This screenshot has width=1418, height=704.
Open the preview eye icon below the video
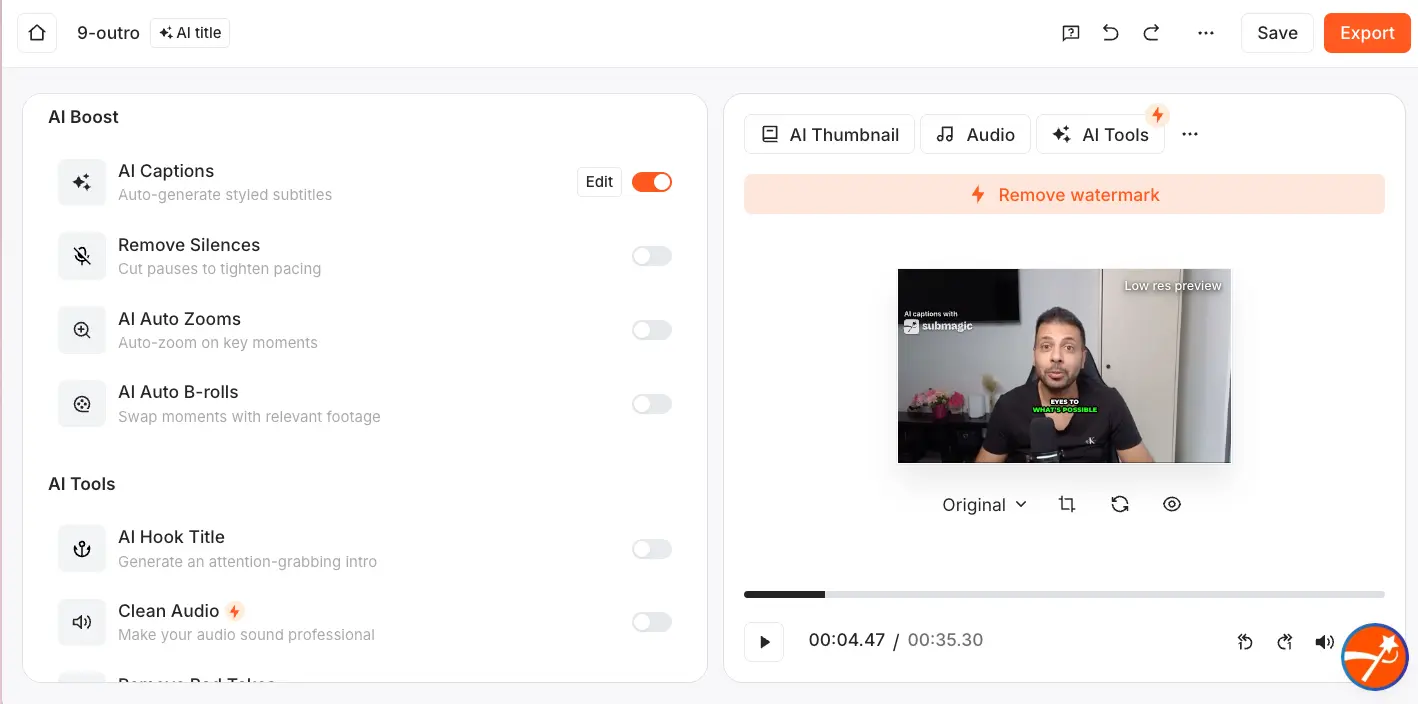coord(1172,504)
